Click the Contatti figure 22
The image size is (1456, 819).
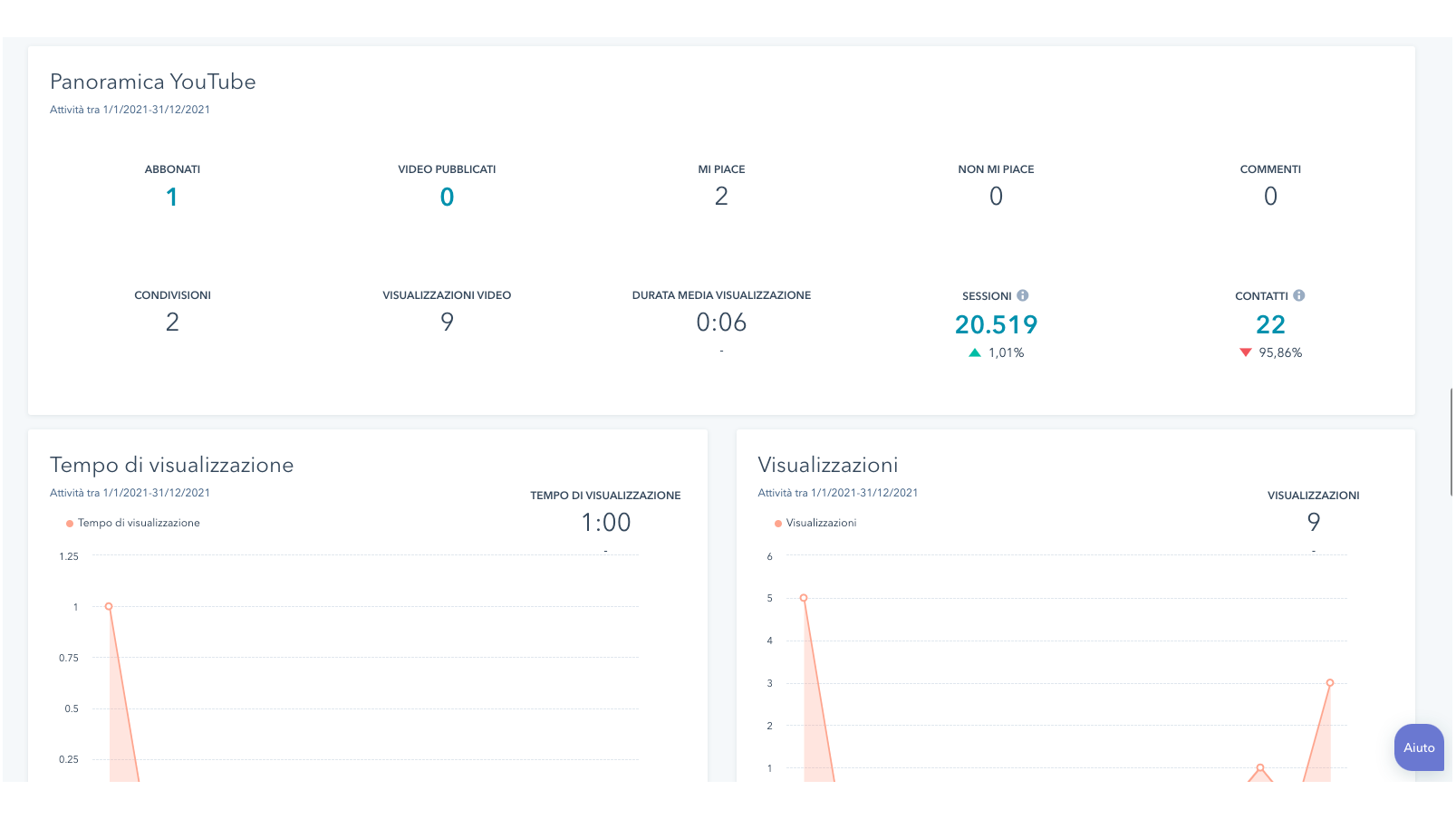(x=1270, y=324)
